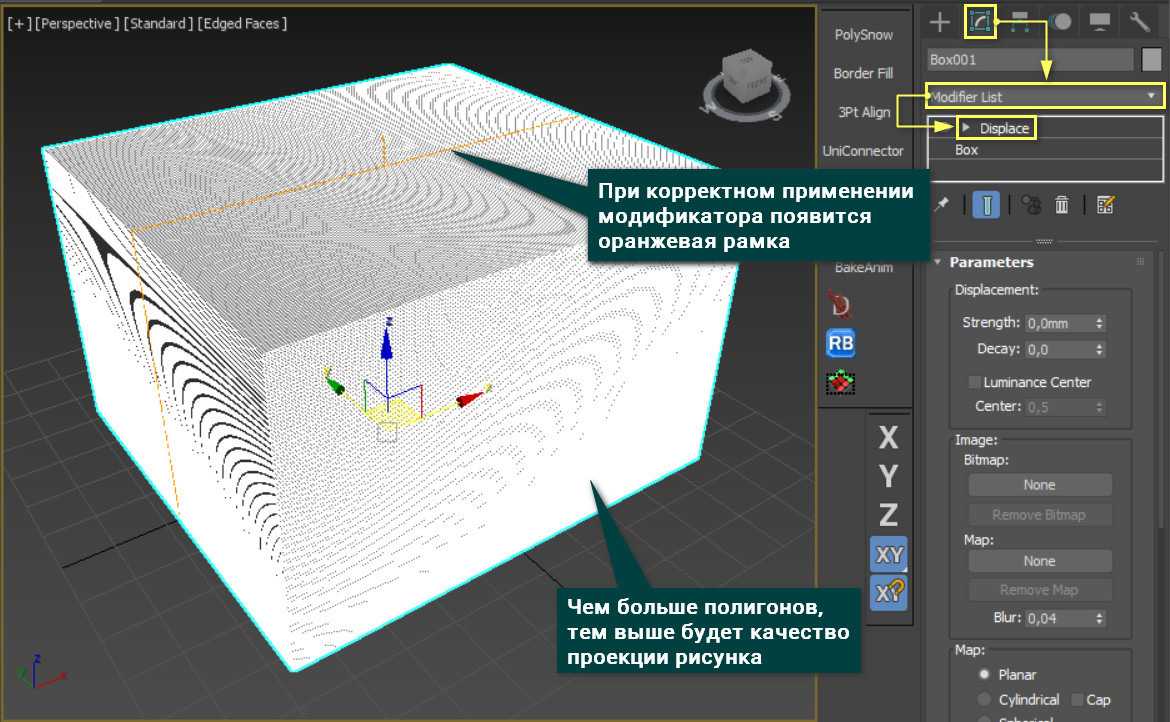Viewport: 1170px width, 722px height.
Task: Open Configure Modifier Sets icon
Action: pyautogui.click(x=1105, y=205)
